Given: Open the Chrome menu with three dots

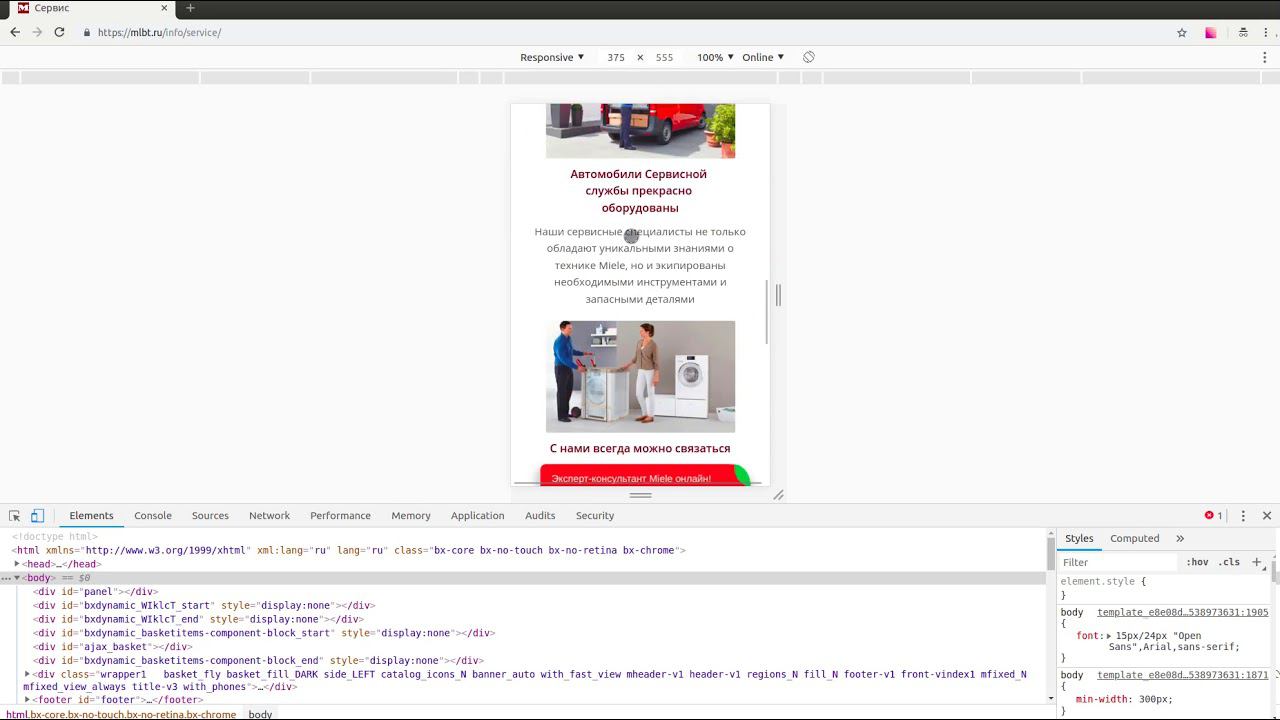Looking at the screenshot, I should 1266,32.
